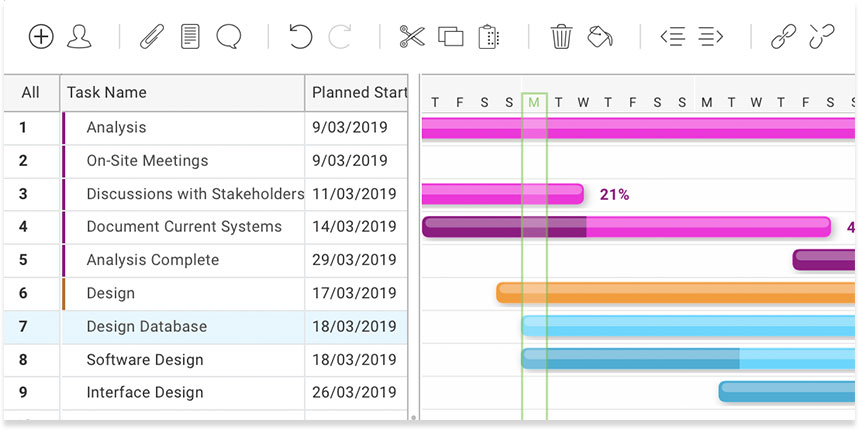859x430 pixels.
Task: Select the Analysis task name
Action: [116, 128]
